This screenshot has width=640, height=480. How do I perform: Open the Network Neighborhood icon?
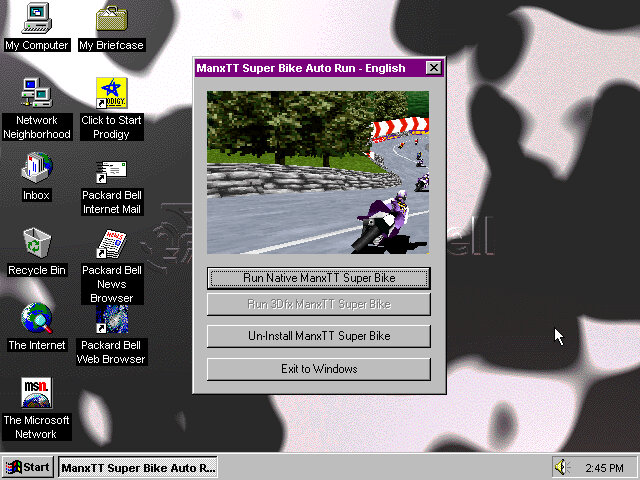(x=36, y=94)
